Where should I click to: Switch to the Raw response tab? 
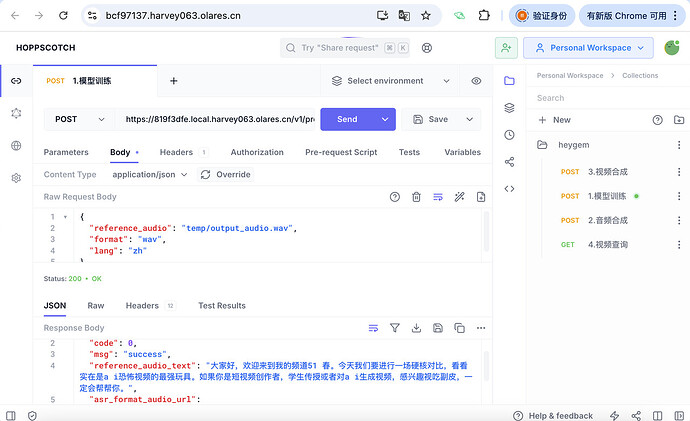[95, 306]
